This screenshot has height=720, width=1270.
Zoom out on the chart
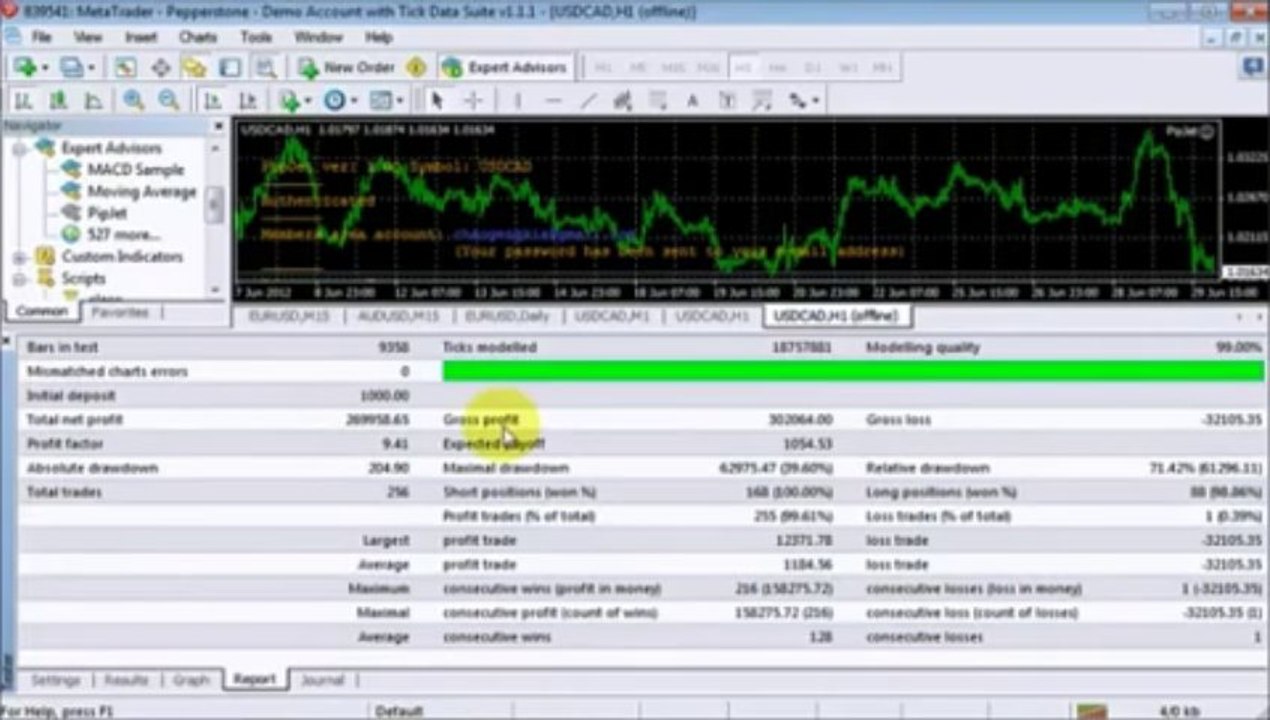168,100
